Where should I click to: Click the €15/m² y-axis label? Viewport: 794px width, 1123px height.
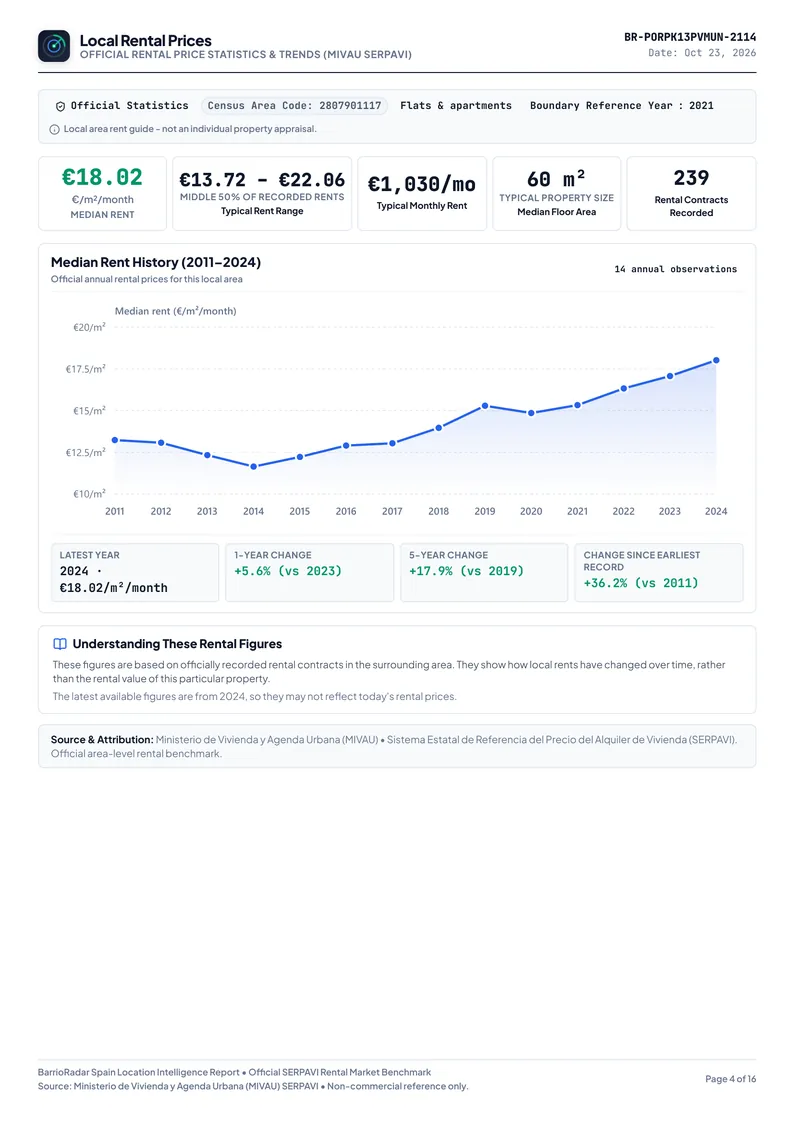[x=89, y=410]
